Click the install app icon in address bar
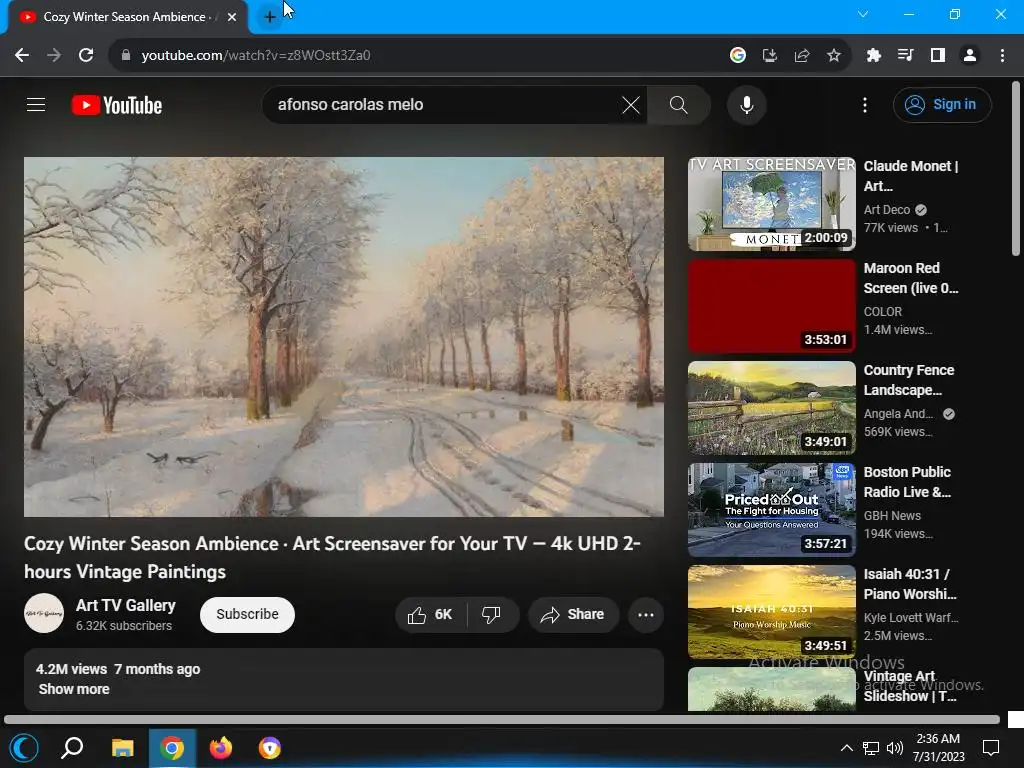The height and width of the screenshot is (768, 1024). coord(770,55)
